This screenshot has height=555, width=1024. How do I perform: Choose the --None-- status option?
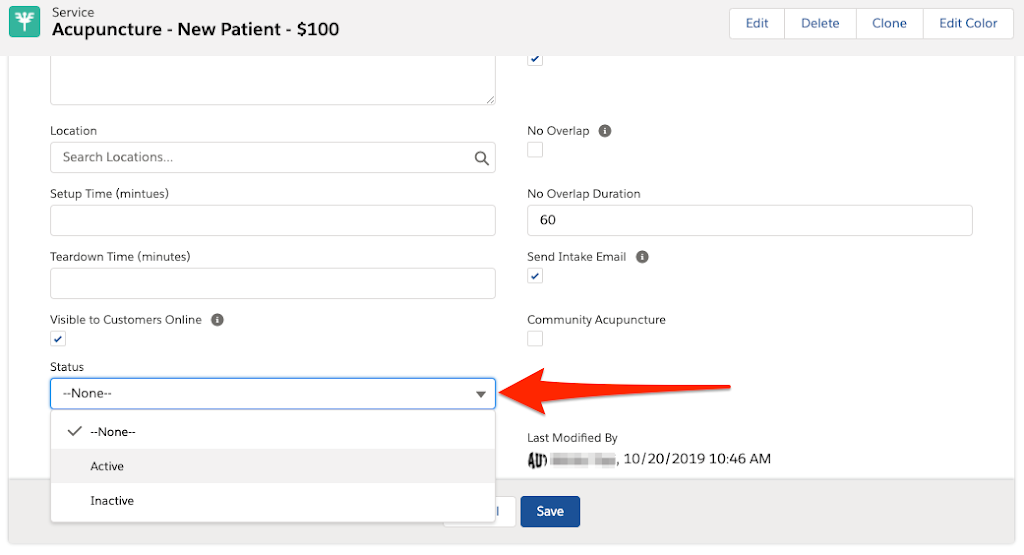point(112,432)
